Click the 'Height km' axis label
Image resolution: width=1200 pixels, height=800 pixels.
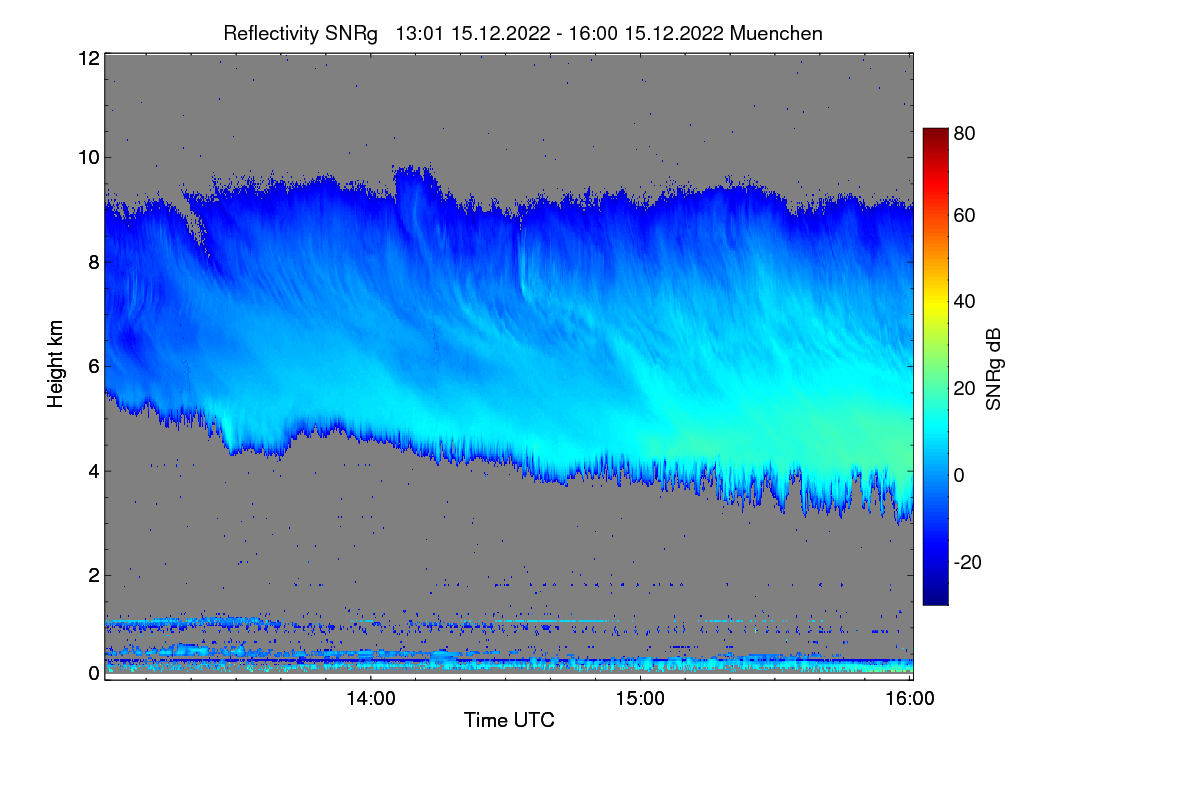coord(56,365)
